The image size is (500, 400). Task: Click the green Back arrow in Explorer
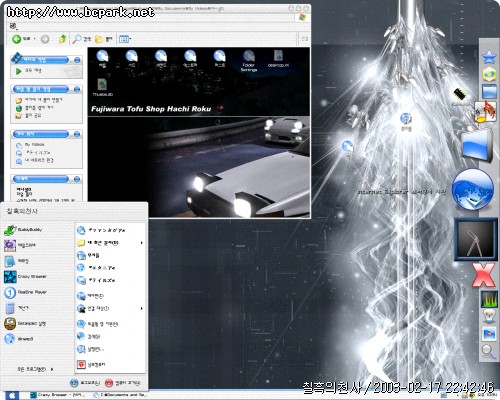[x=17, y=39]
